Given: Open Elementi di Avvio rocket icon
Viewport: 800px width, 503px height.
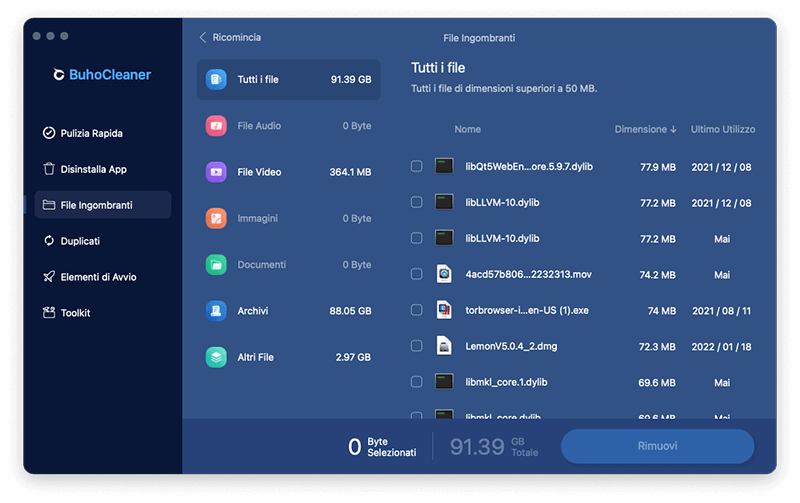Looking at the screenshot, I should (x=49, y=276).
